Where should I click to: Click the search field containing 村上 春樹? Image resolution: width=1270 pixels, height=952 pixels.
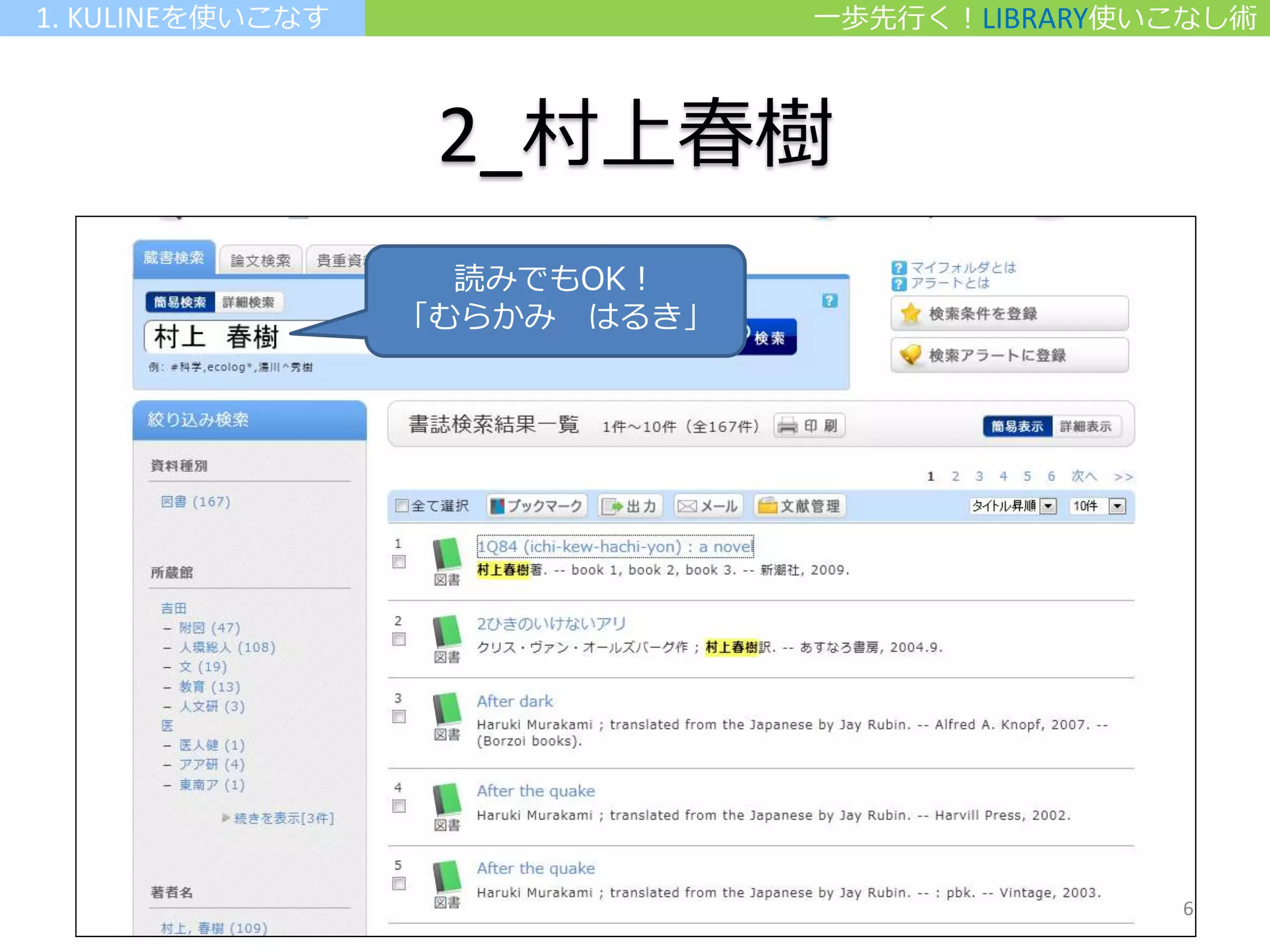coord(256,337)
